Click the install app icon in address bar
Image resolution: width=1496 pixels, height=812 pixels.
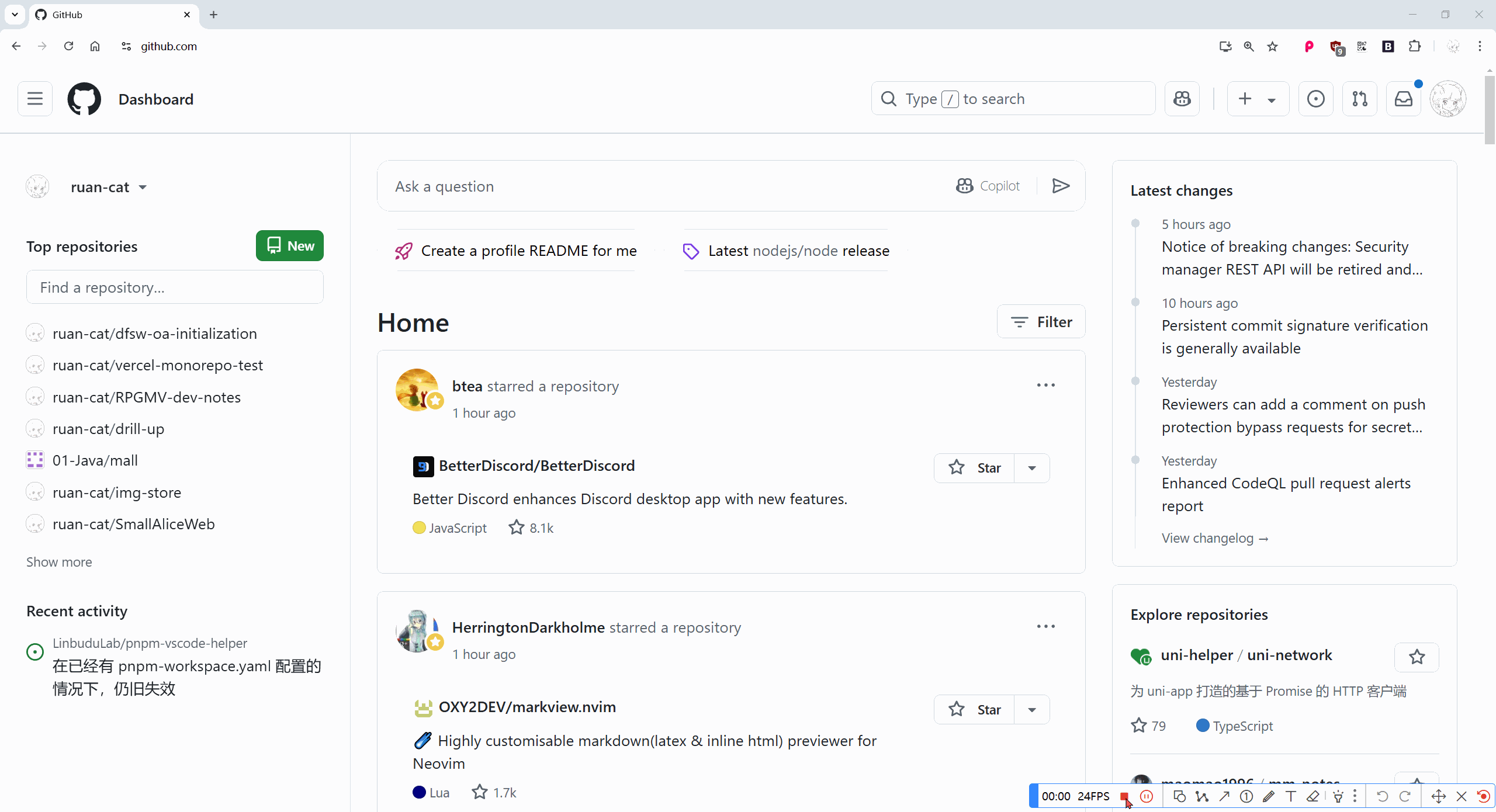tap(1225, 46)
